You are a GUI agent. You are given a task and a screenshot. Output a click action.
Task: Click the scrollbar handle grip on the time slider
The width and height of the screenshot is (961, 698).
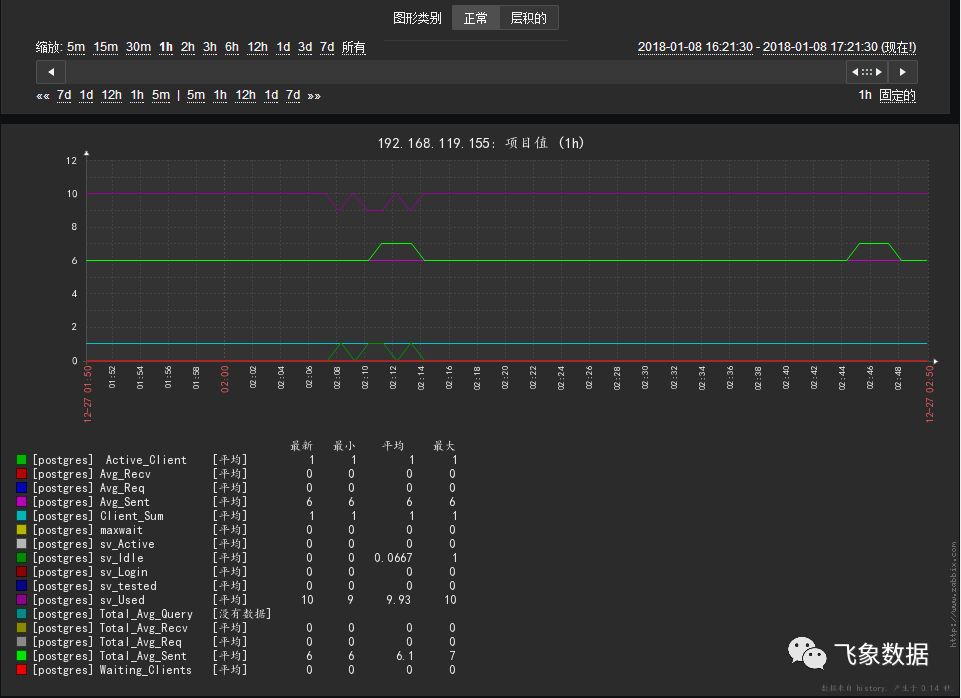coord(866,72)
